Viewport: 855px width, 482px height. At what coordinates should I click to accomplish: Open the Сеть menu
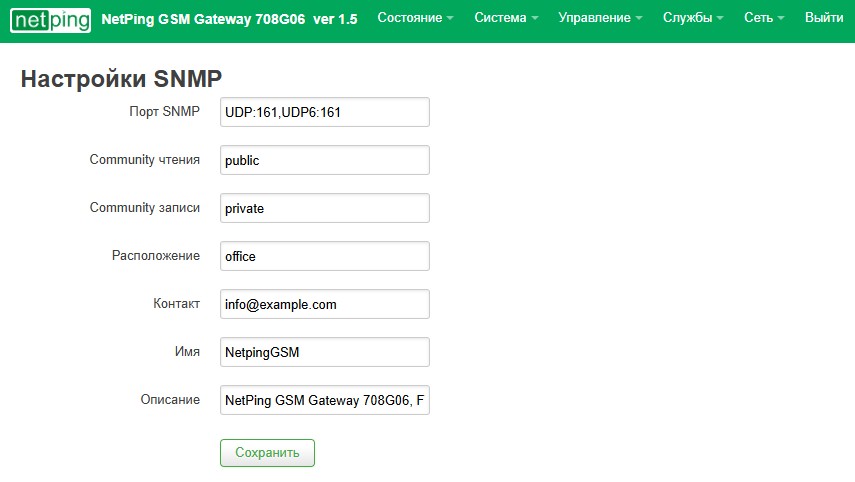(764, 18)
